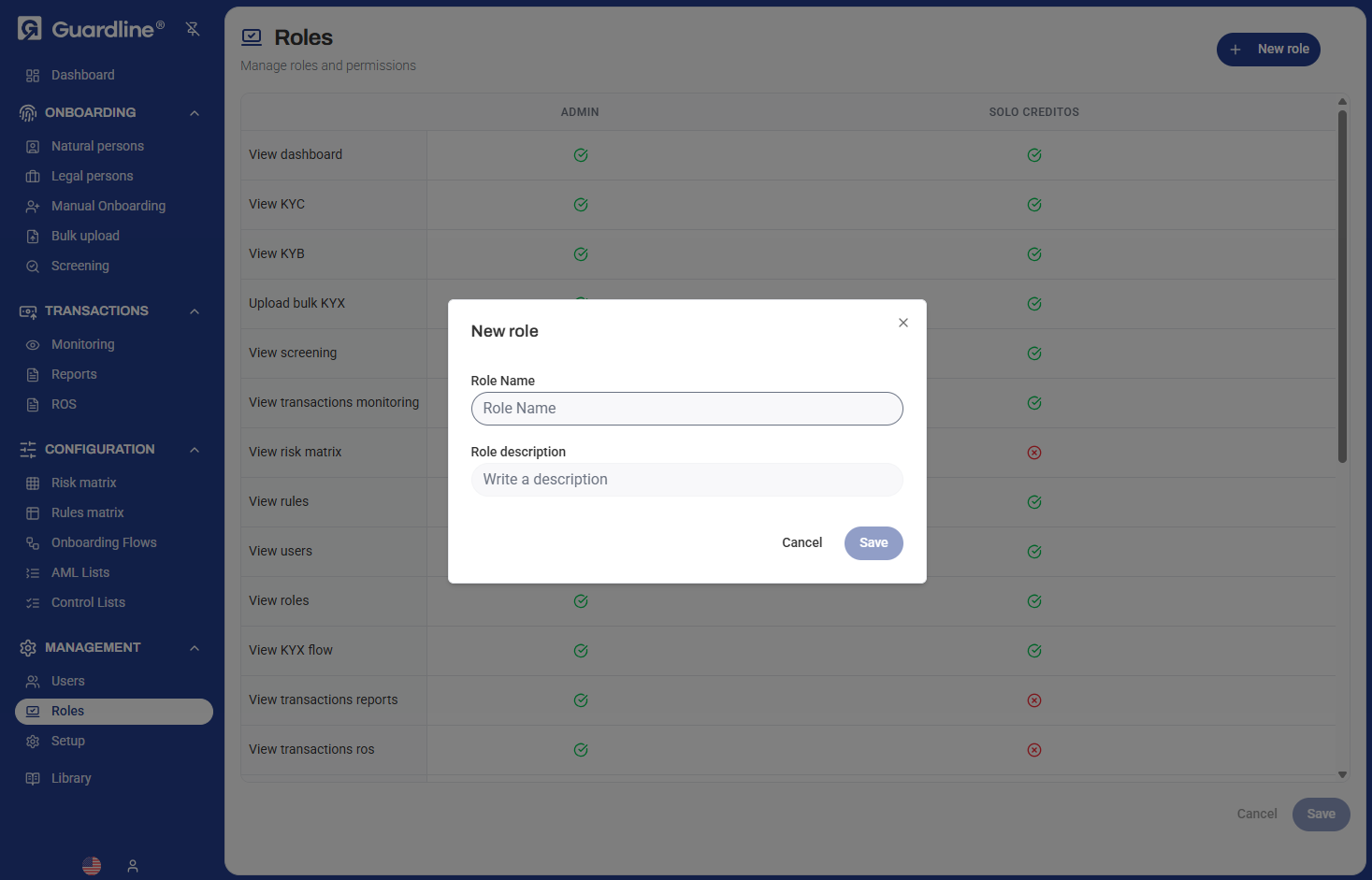
Task: Close the New role dialog with X
Action: [903, 323]
